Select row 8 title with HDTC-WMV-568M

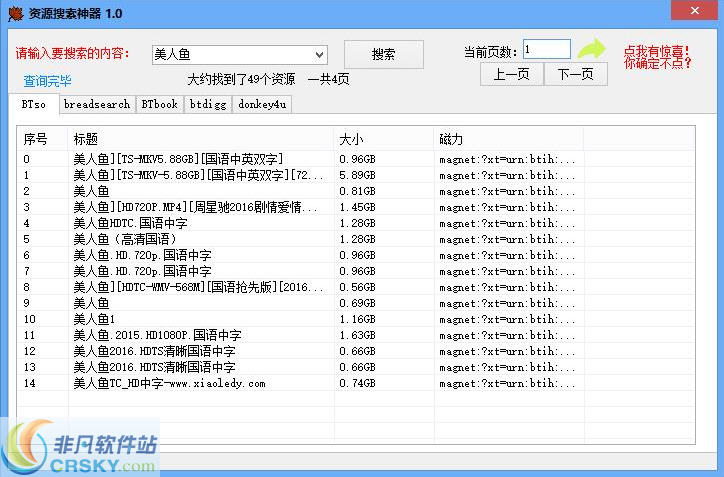point(198,287)
